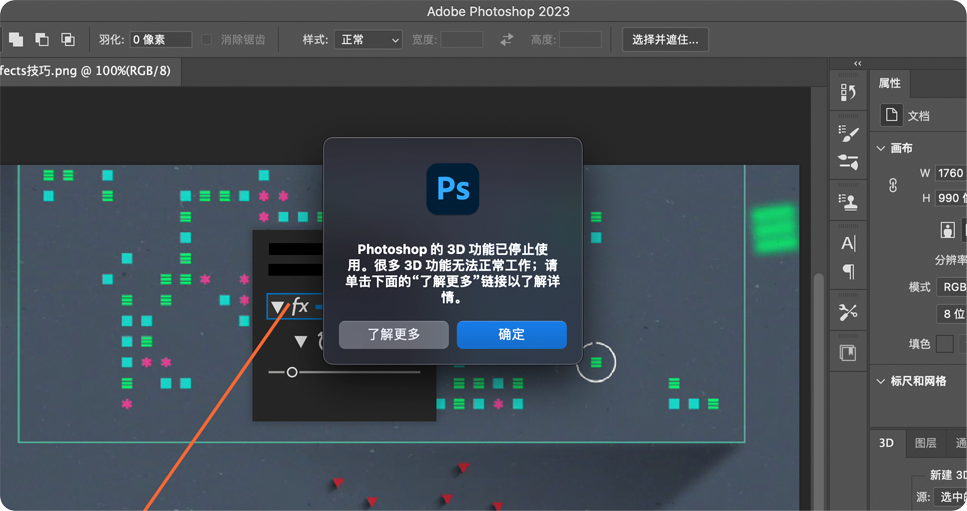Screen dimensions: 967x511
Task: Open the Paragraph panel icon
Action: click(849, 271)
